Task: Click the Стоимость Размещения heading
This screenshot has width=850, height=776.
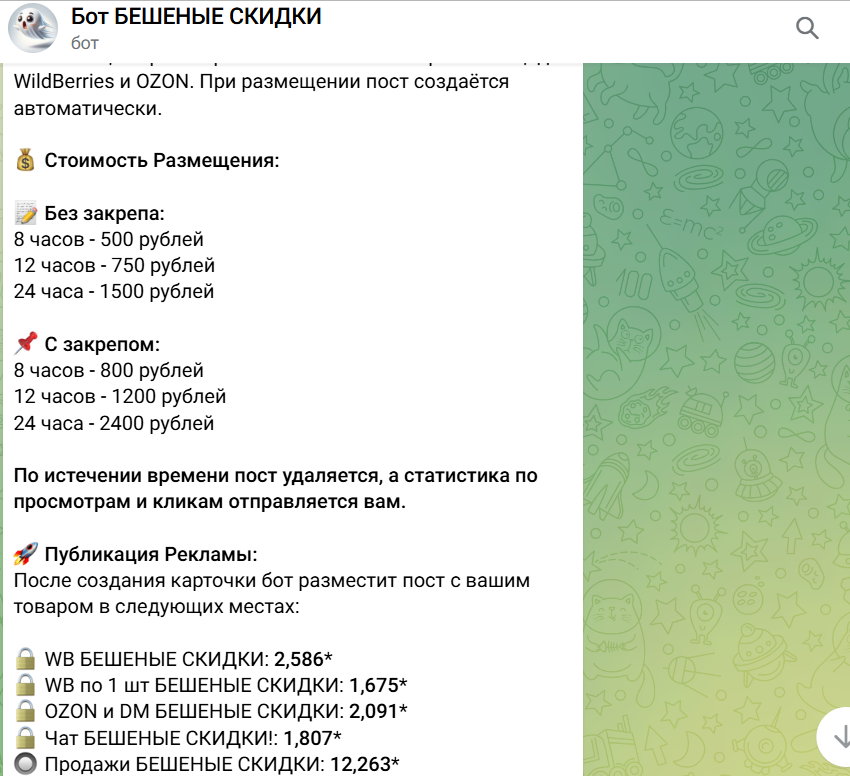Action: pos(162,161)
